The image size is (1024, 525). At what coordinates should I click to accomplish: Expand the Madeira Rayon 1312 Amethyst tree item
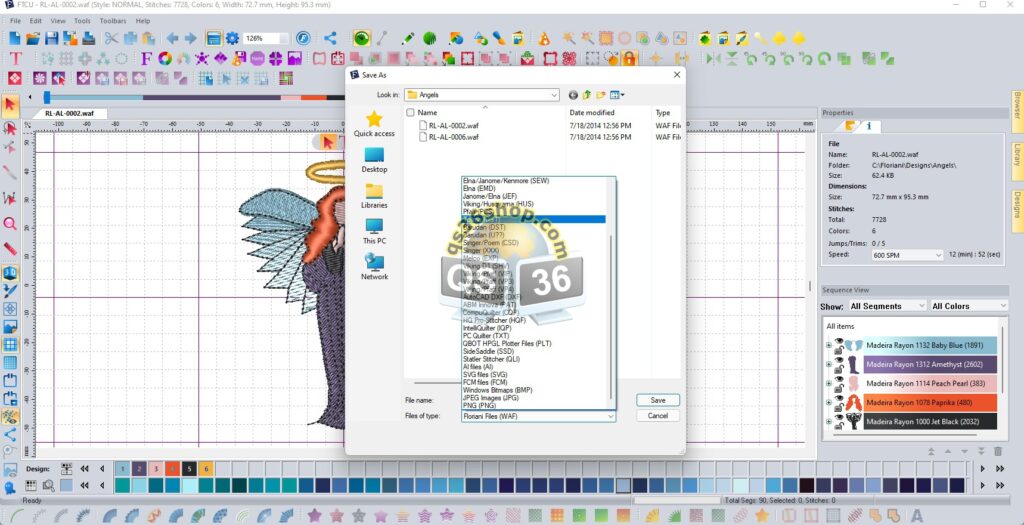(x=829, y=364)
